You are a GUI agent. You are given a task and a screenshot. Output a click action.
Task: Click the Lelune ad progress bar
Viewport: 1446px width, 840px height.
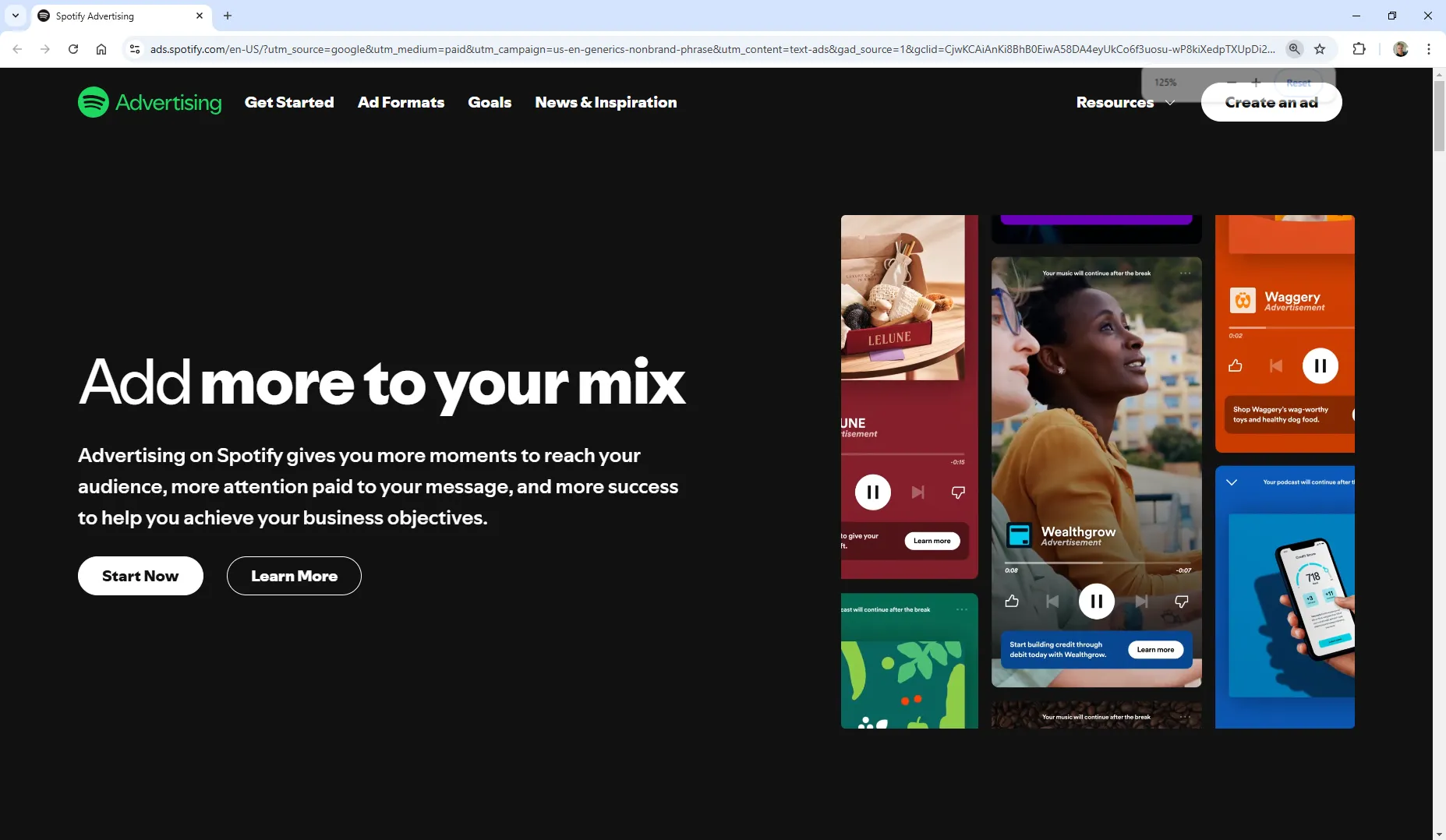(903, 454)
